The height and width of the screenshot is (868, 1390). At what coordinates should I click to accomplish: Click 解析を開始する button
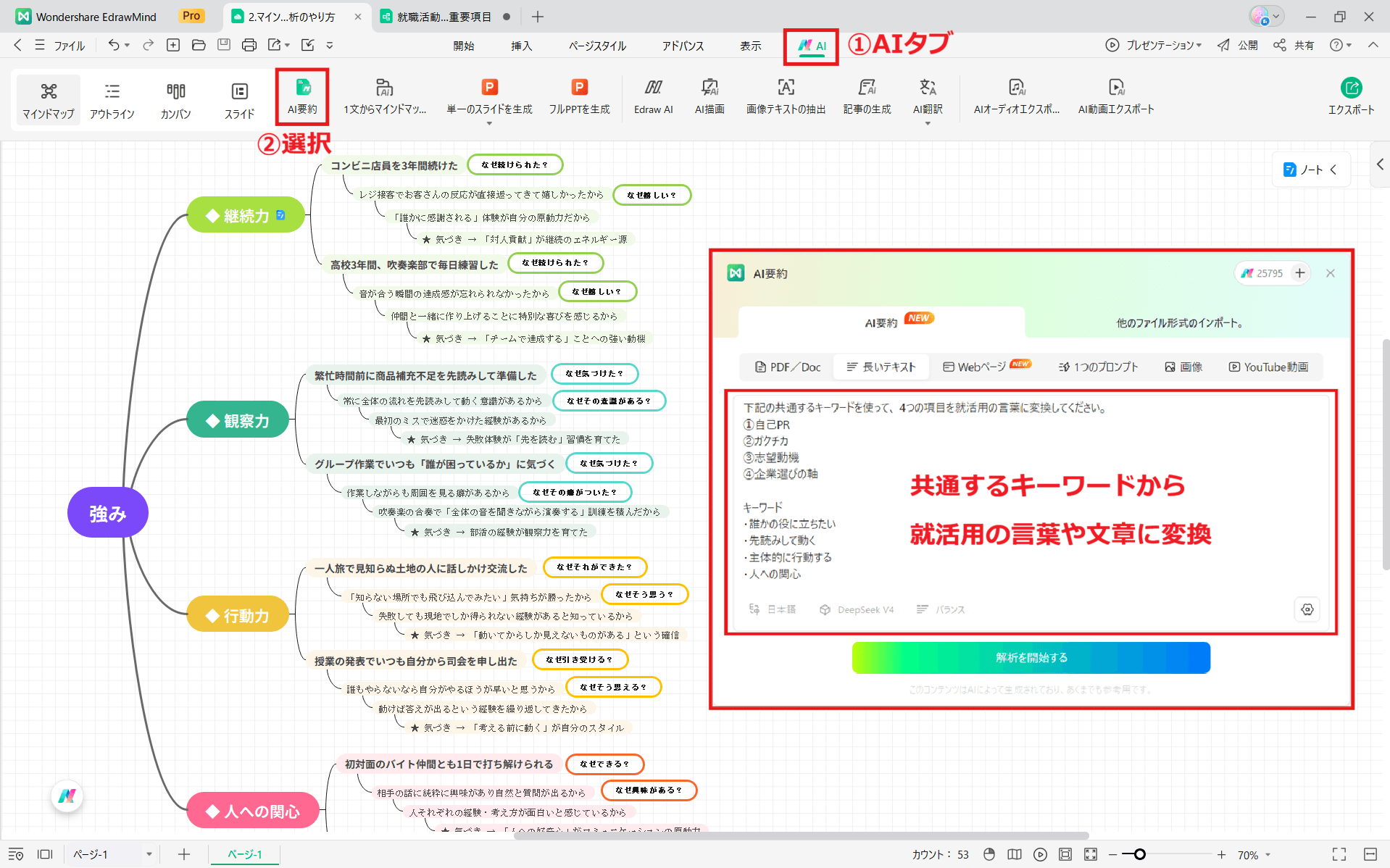[x=1031, y=658]
